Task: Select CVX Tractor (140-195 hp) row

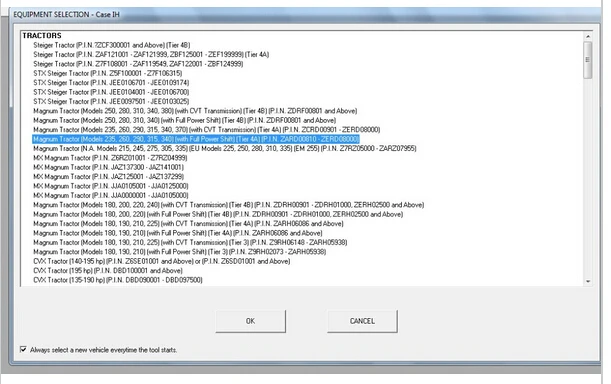Action: pos(162,261)
